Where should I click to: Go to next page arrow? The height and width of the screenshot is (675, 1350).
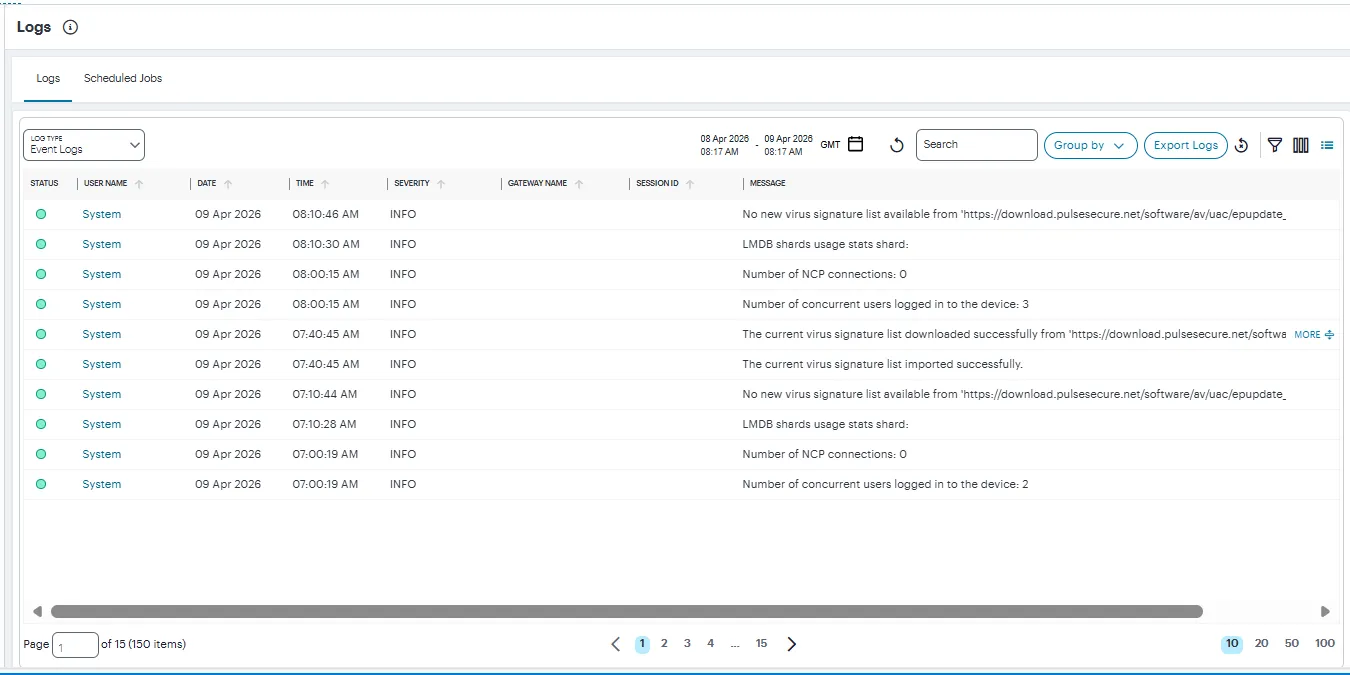pyautogui.click(x=792, y=644)
